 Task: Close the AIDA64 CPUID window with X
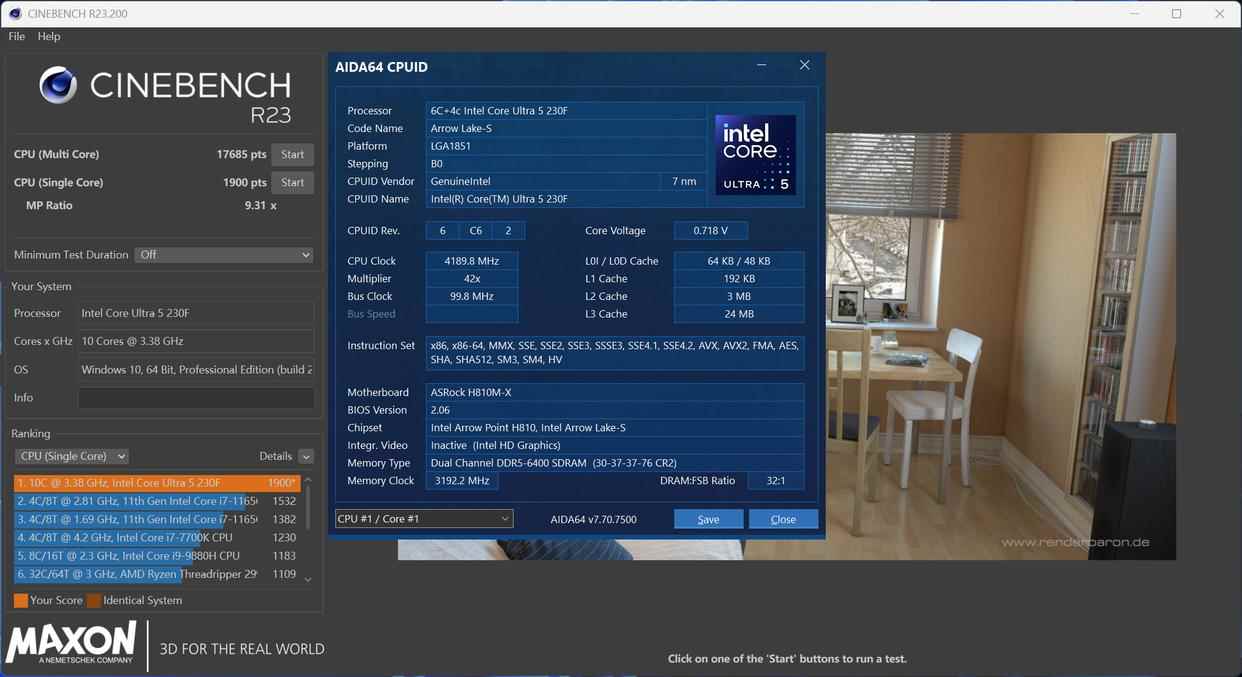pos(804,65)
